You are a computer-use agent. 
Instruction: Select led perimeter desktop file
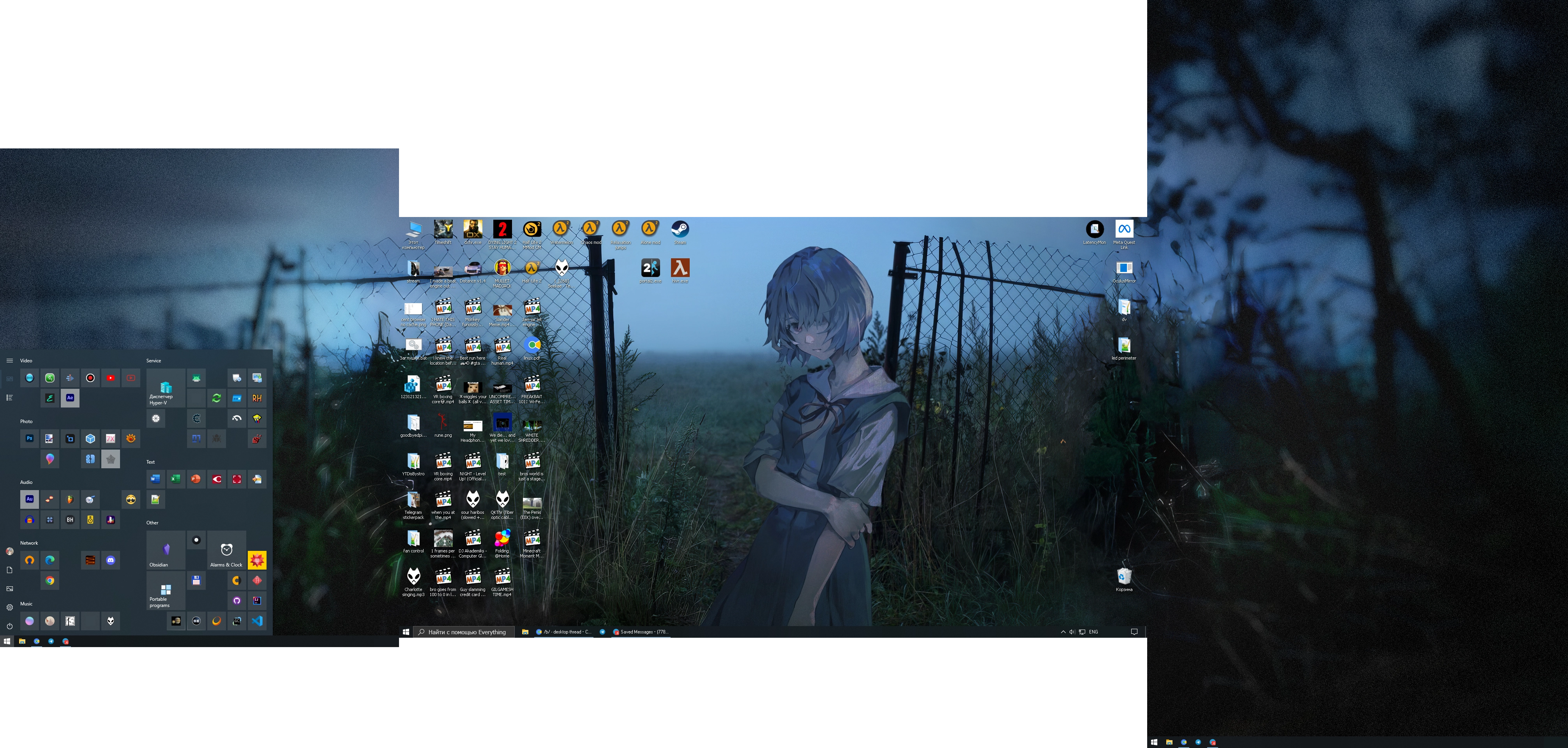[x=1124, y=348]
